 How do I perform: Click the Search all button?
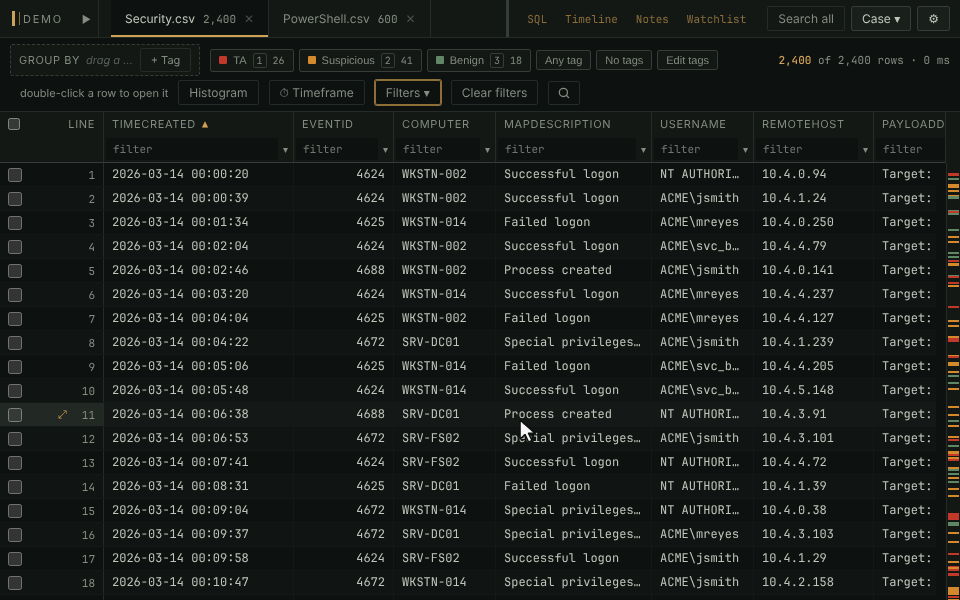pos(806,19)
